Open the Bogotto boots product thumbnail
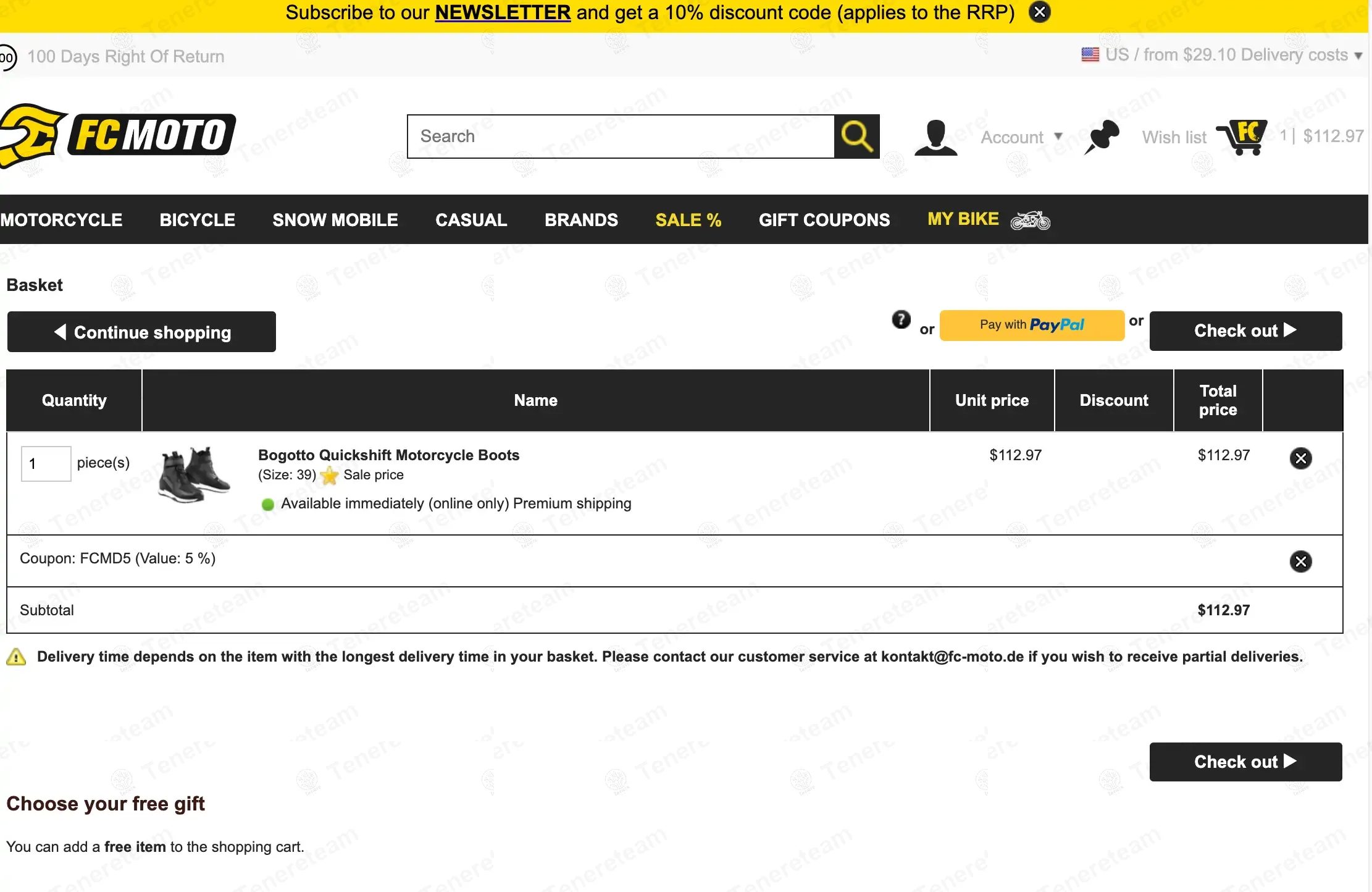 coord(194,474)
